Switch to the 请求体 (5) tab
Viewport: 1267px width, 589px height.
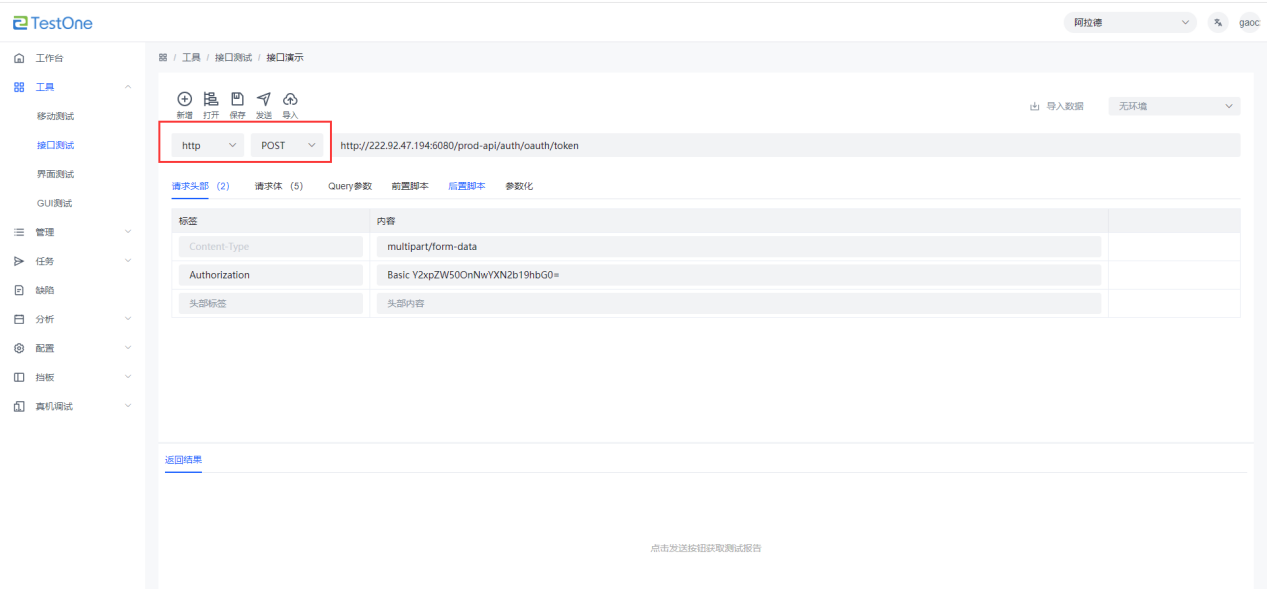tap(278, 186)
